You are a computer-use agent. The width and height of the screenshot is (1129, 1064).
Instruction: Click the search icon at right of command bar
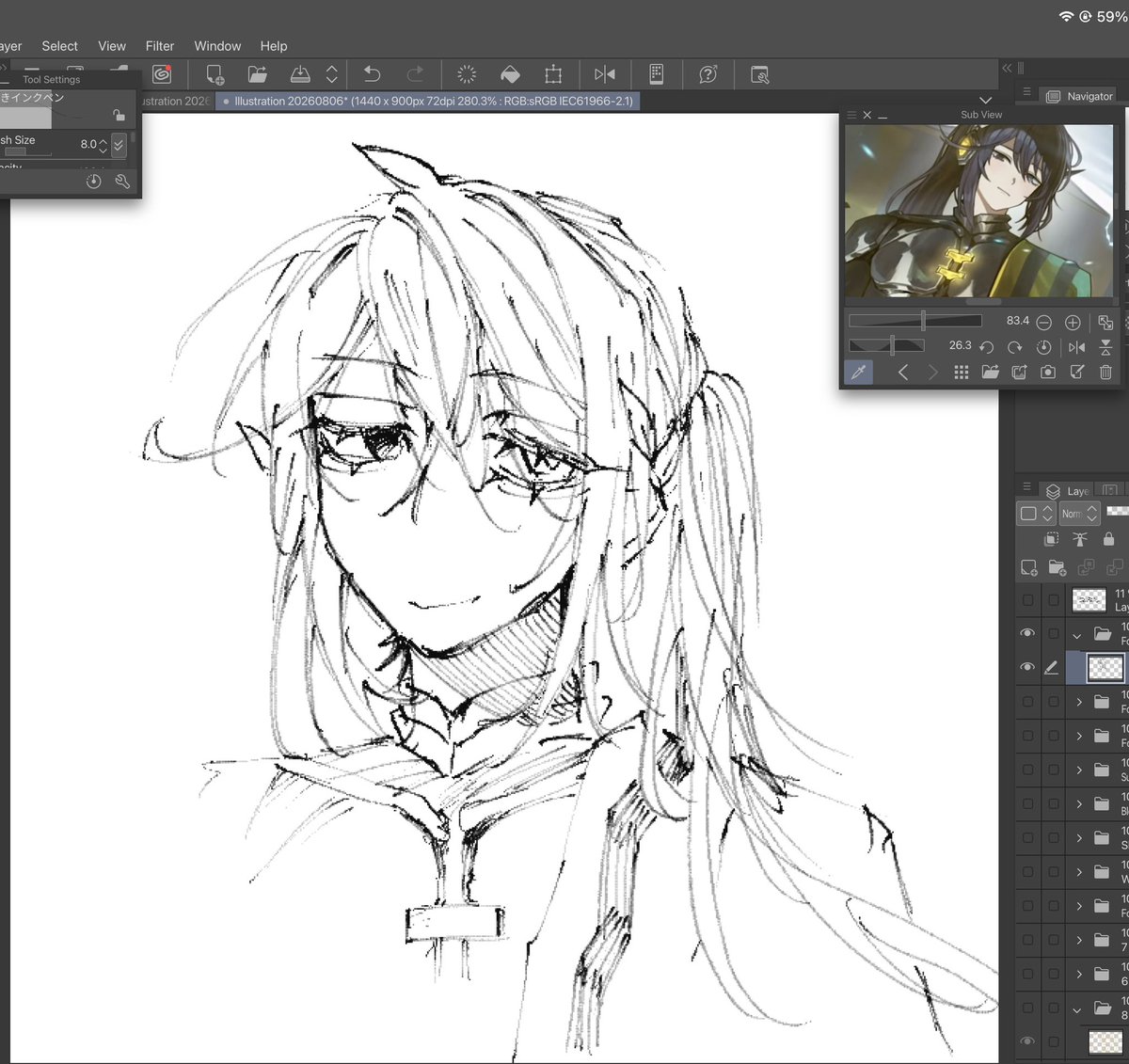(x=760, y=74)
